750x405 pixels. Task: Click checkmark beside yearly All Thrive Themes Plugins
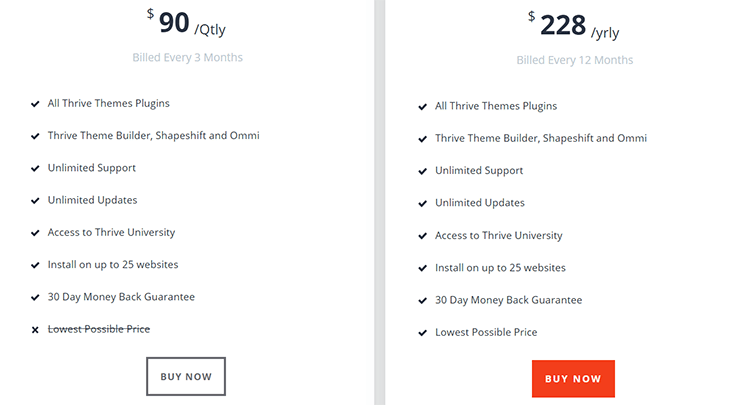(x=423, y=107)
